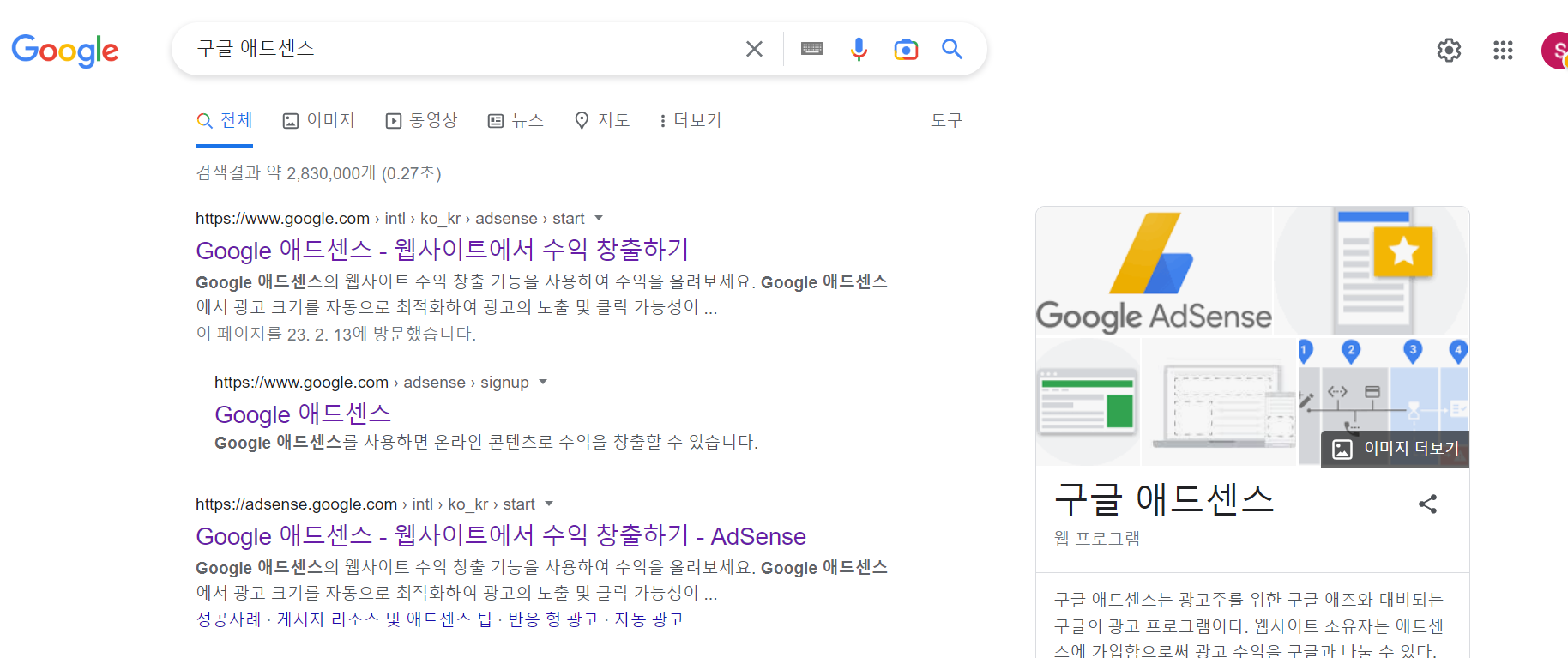This screenshot has height=658, width=1568.
Task: Open the Google account avatar
Action: pyautogui.click(x=1555, y=50)
